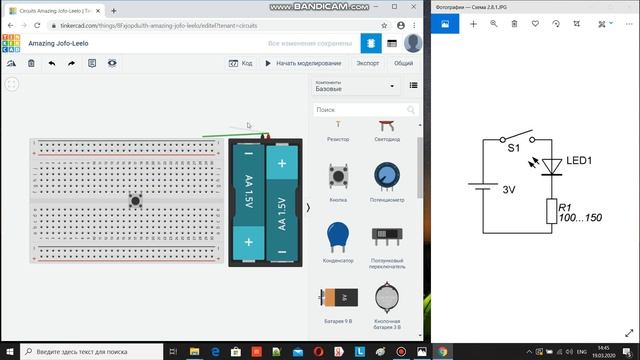Image resolution: width=640 pixels, height=360 pixels.
Task: Toggle fullscreen in Photos app
Action: (x=629, y=333)
